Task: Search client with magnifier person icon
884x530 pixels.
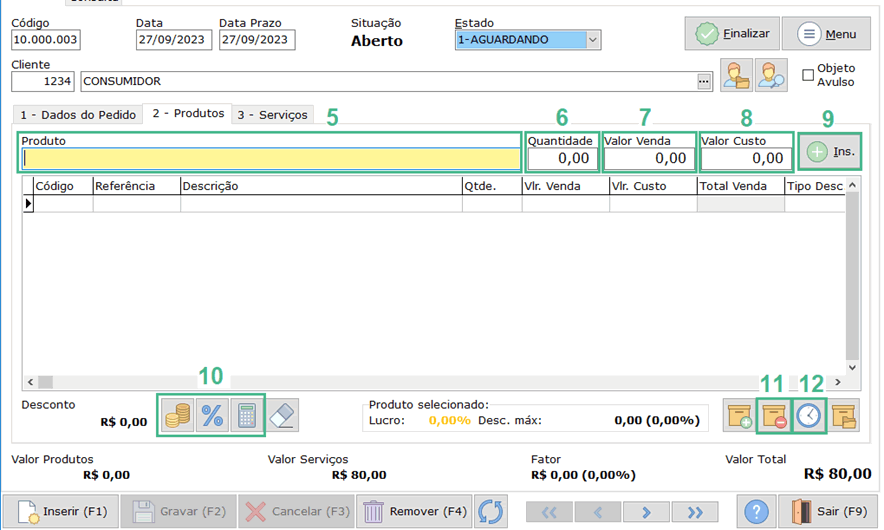Action: click(771, 75)
